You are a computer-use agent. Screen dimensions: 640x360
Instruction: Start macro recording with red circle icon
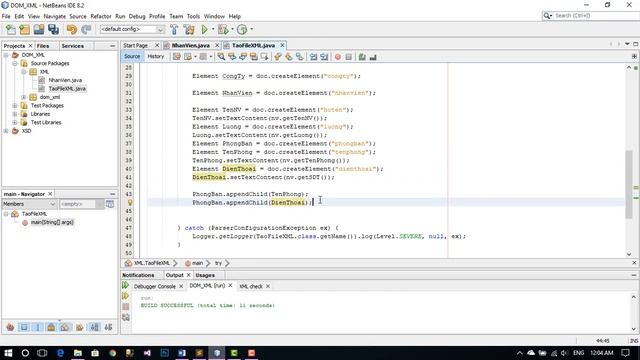pyautogui.click(x=338, y=57)
